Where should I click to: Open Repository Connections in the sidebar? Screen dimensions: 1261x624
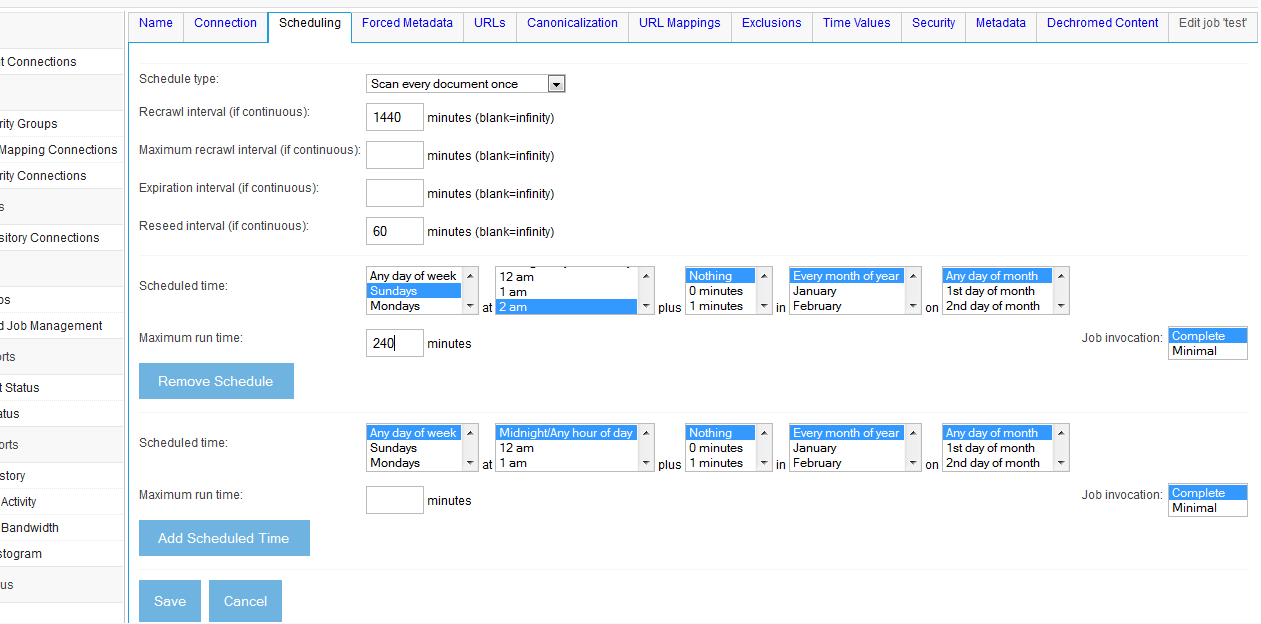click(x=50, y=237)
